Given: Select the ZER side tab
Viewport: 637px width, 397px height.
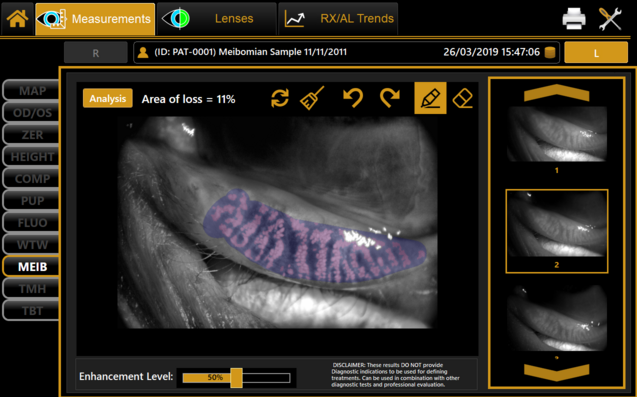Looking at the screenshot, I should point(32,135).
